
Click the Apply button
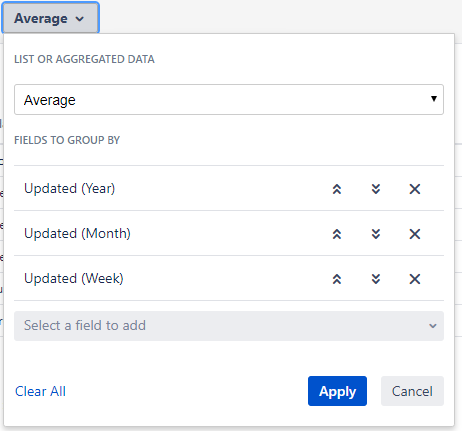337,391
